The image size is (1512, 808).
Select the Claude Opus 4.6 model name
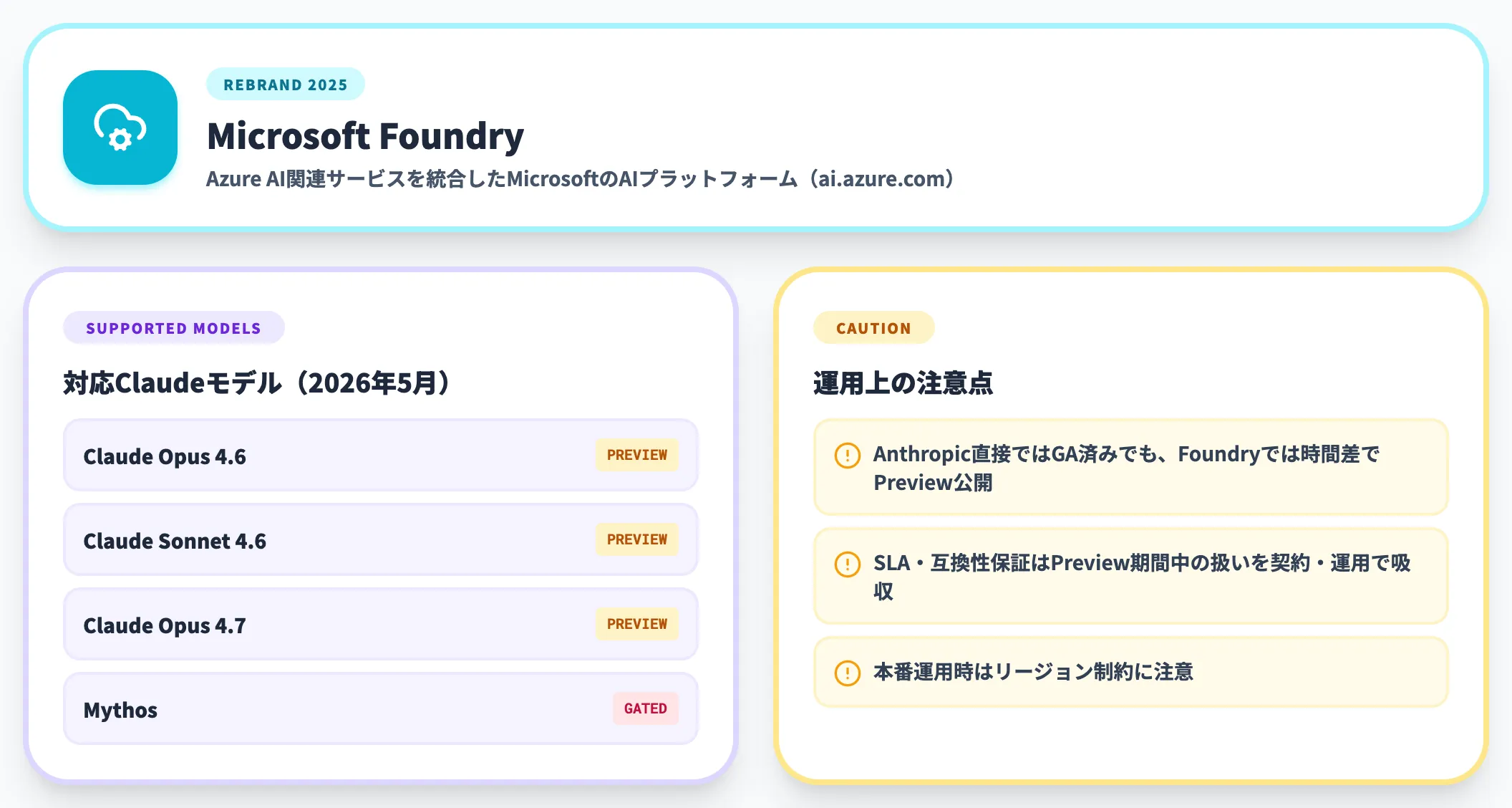point(165,456)
